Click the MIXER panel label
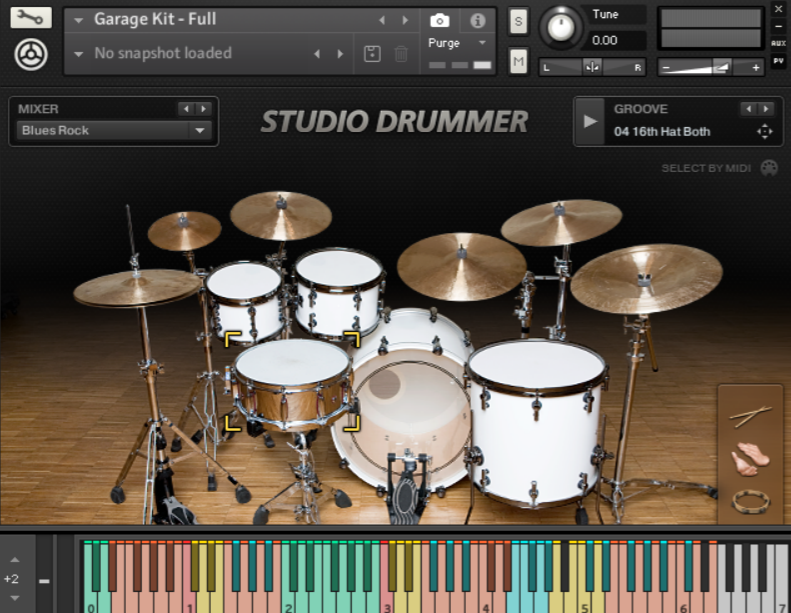Screen dimensions: 791x613 (38, 109)
